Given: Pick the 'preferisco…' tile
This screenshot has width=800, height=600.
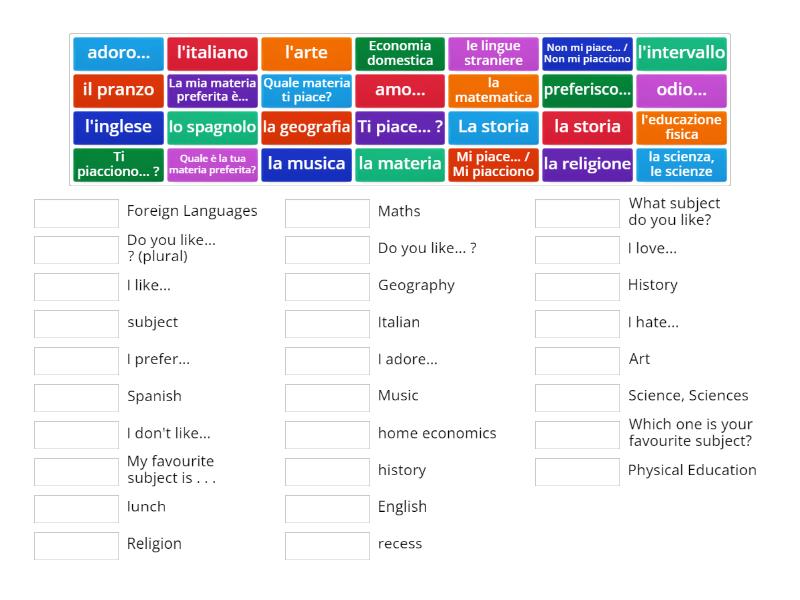Looking at the screenshot, I should [587, 90].
